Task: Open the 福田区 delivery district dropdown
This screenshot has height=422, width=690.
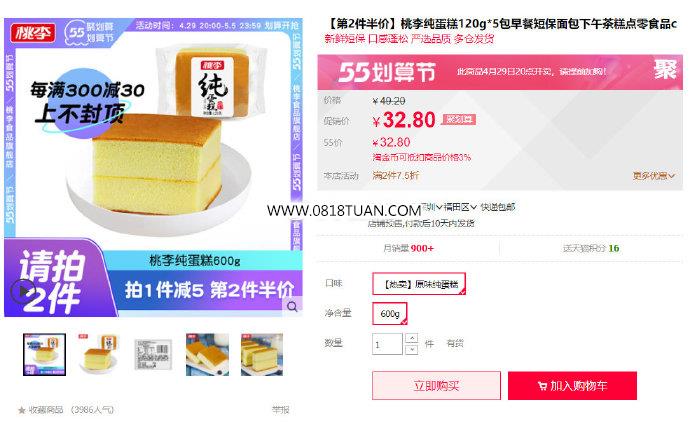Action: 459,207
